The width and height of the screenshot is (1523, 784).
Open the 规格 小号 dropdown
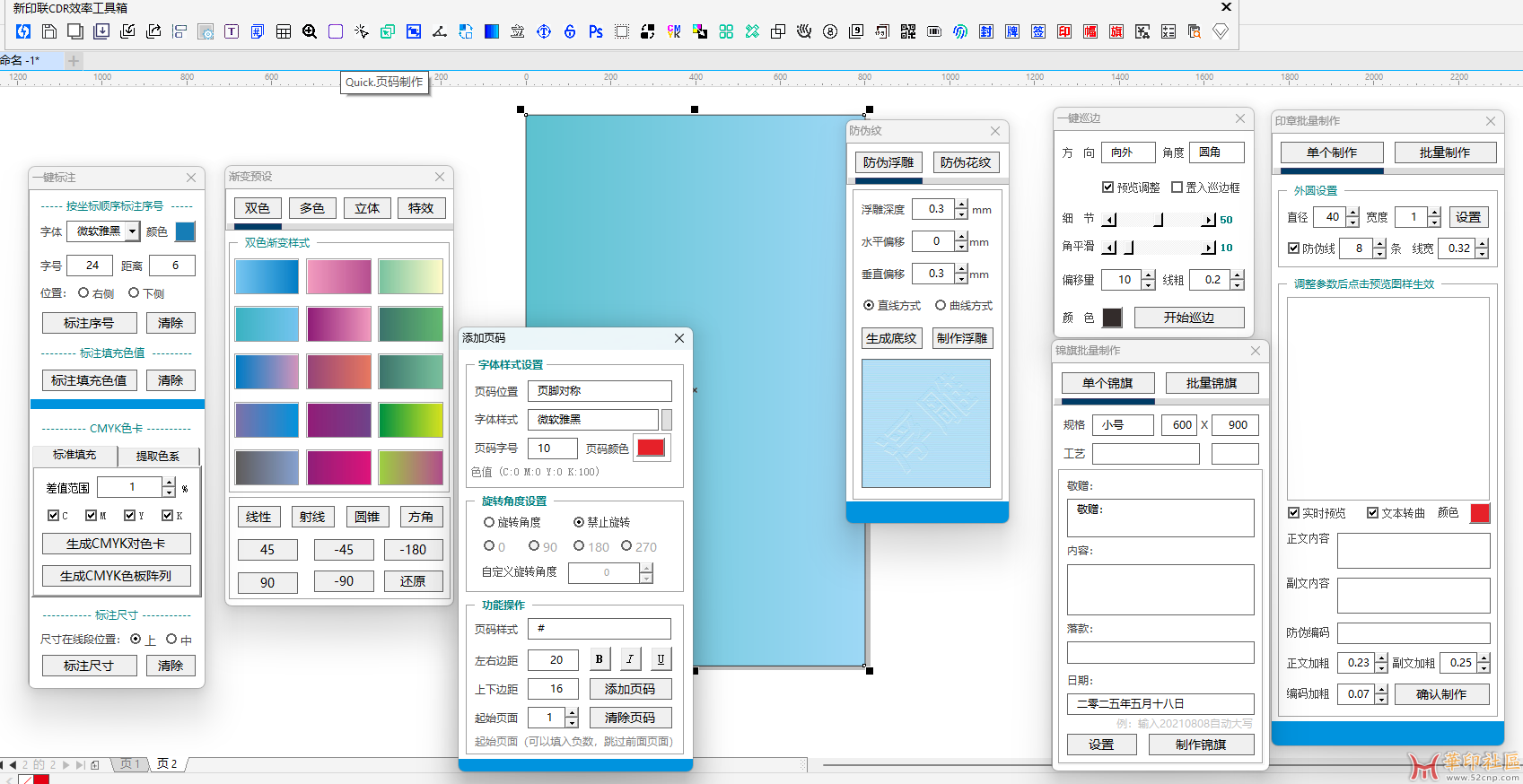1123,425
